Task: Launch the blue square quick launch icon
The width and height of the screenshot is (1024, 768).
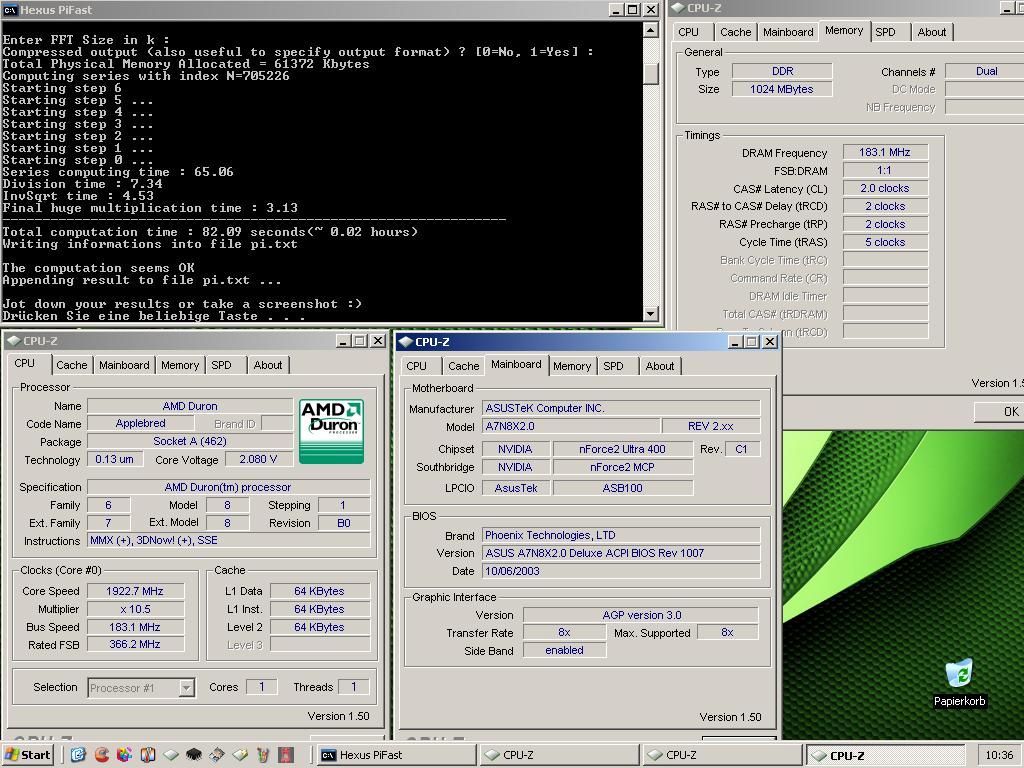Action: tap(78, 755)
